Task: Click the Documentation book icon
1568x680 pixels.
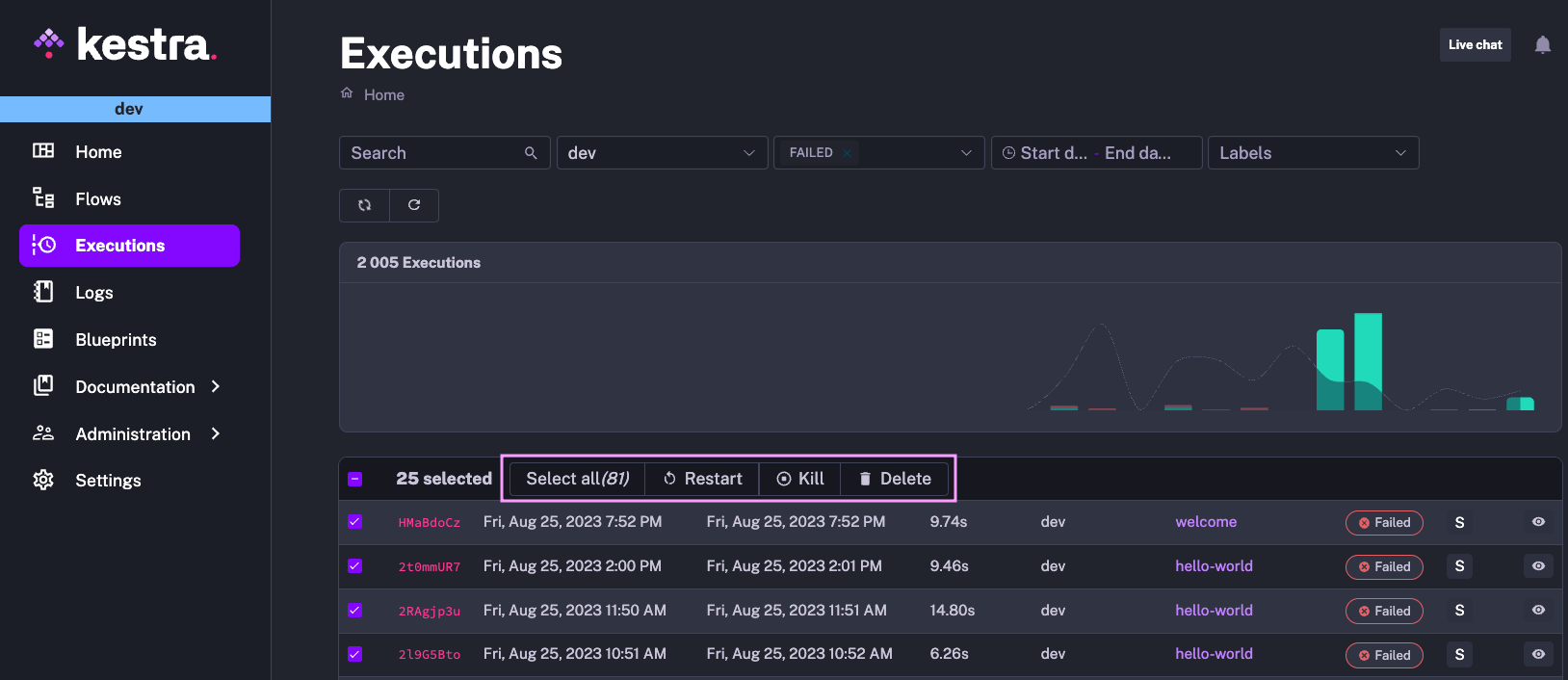Action: pos(43,385)
